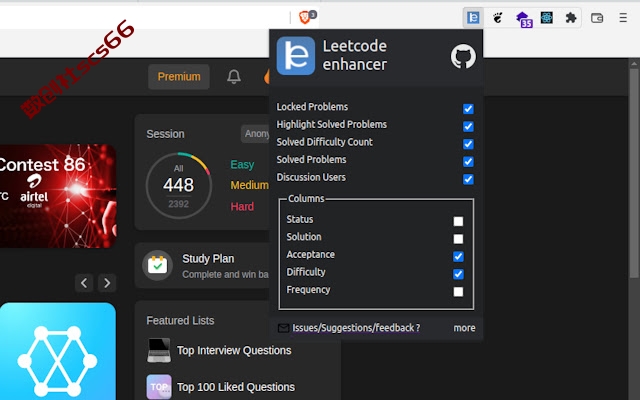The width and height of the screenshot is (640, 400).
Task: Click the browser address bar
Action: pos(143,18)
